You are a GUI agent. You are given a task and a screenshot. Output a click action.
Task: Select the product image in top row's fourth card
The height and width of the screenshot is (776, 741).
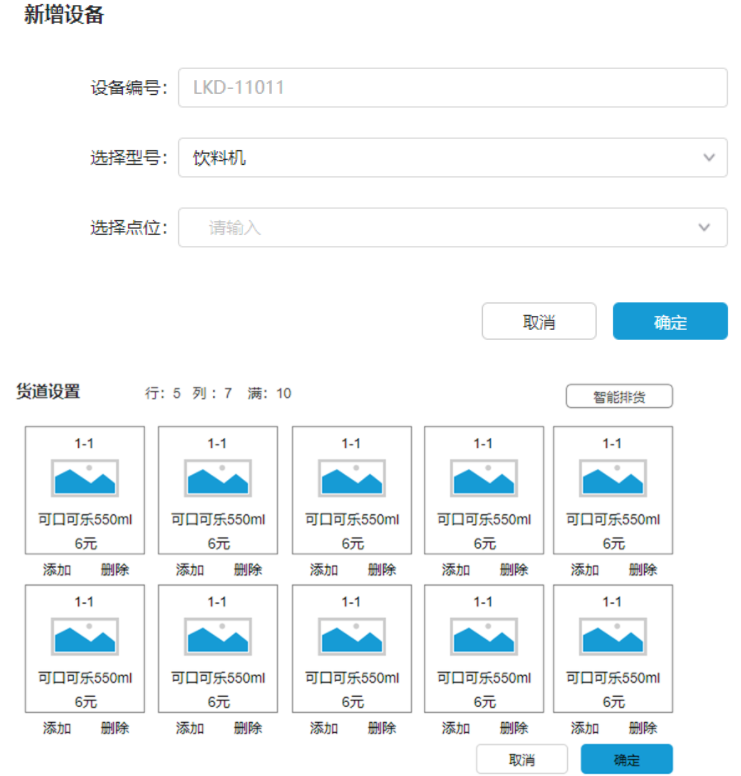click(484, 478)
